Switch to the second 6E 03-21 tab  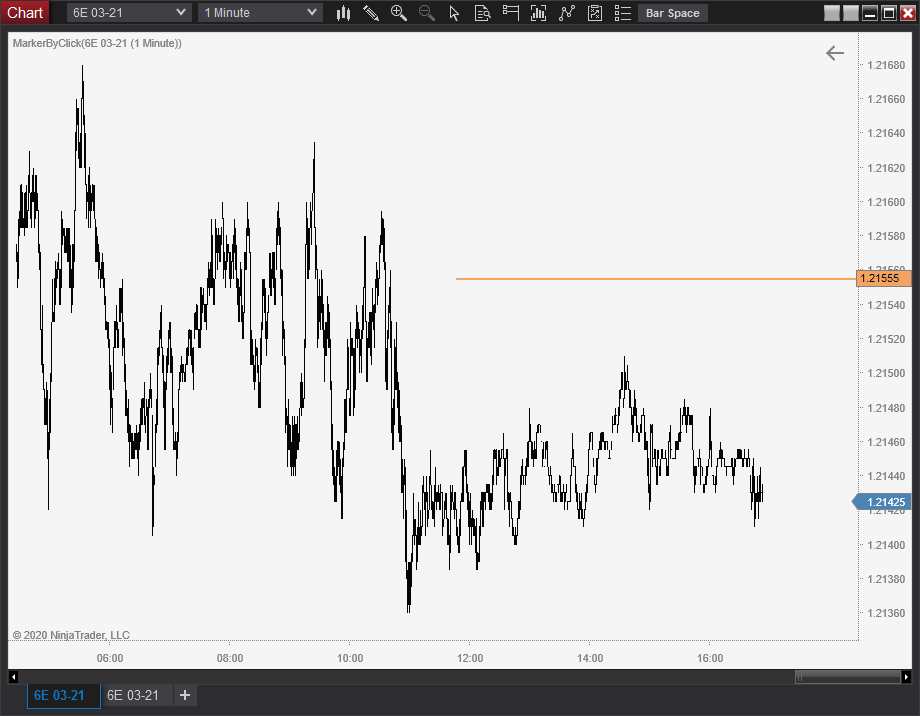[x=137, y=695]
